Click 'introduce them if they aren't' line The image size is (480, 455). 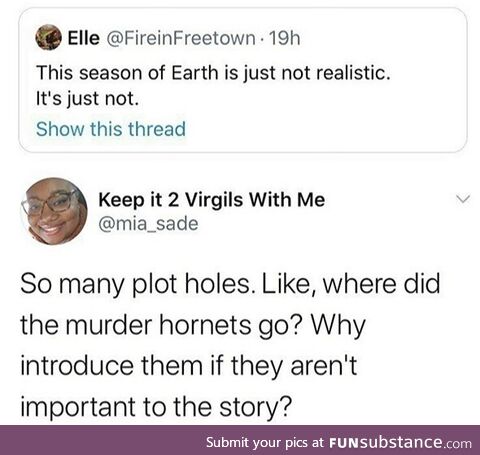click(189, 366)
